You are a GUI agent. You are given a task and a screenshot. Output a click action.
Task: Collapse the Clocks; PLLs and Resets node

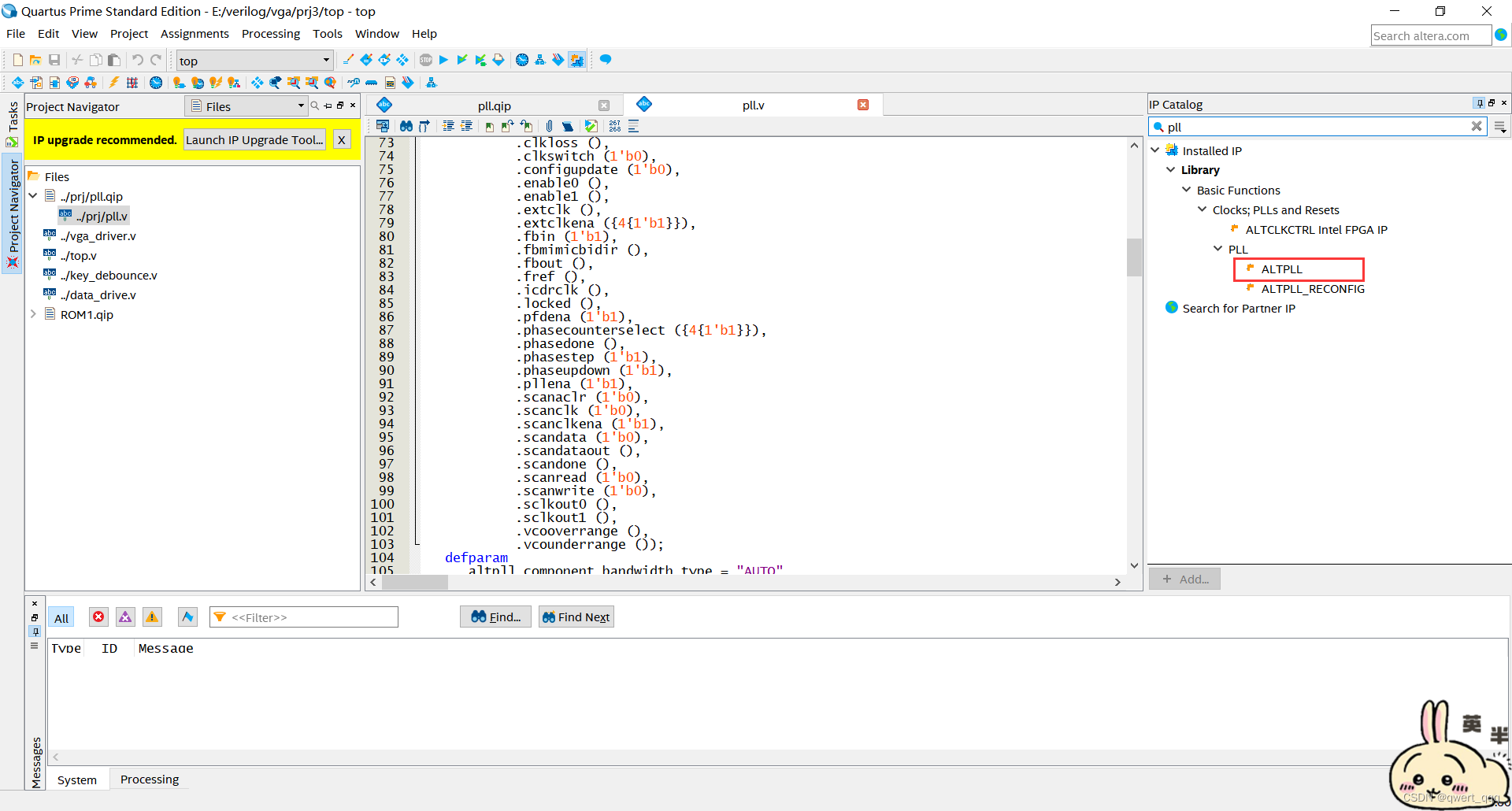tap(1203, 209)
